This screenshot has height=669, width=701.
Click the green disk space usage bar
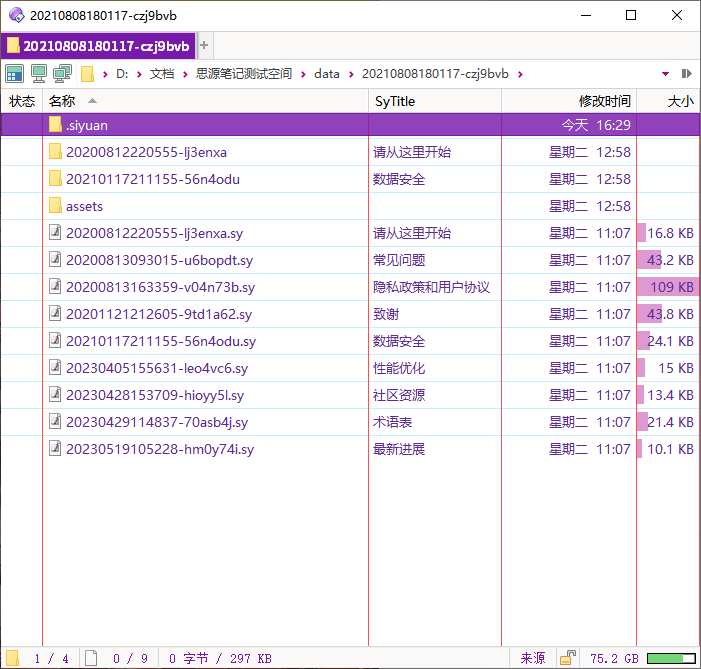coord(671,658)
